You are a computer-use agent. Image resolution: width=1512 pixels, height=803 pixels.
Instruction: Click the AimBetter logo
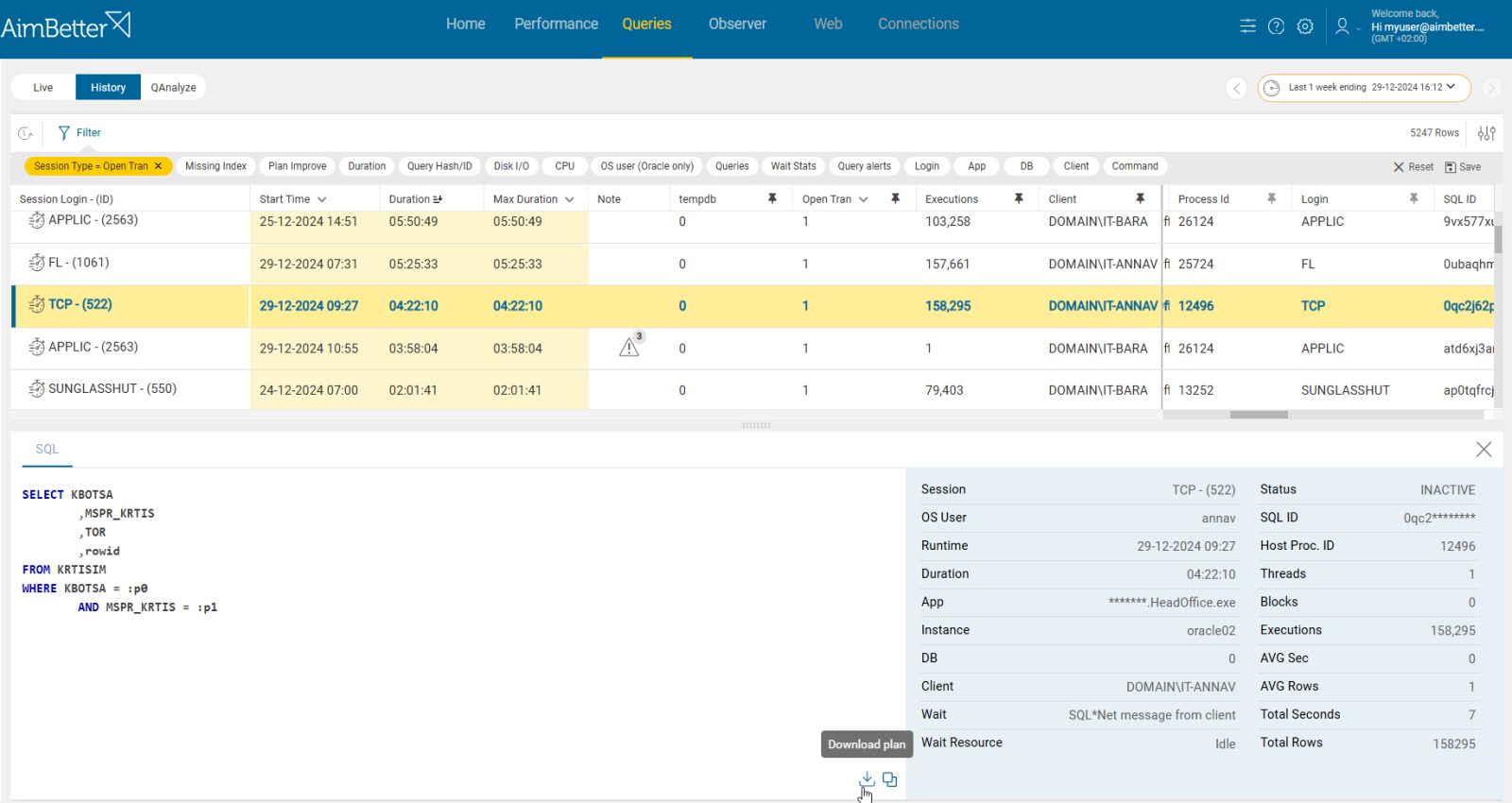pyautogui.click(x=66, y=26)
